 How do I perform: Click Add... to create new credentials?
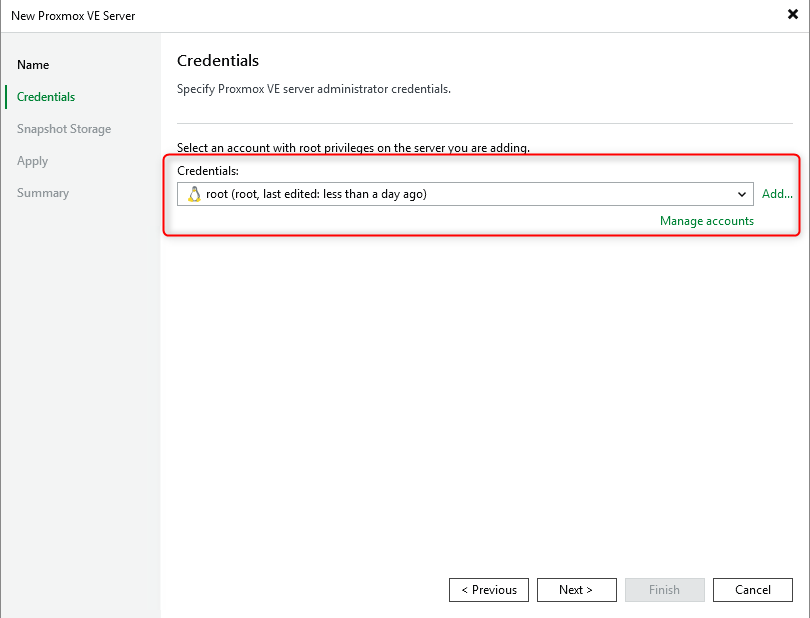(777, 194)
